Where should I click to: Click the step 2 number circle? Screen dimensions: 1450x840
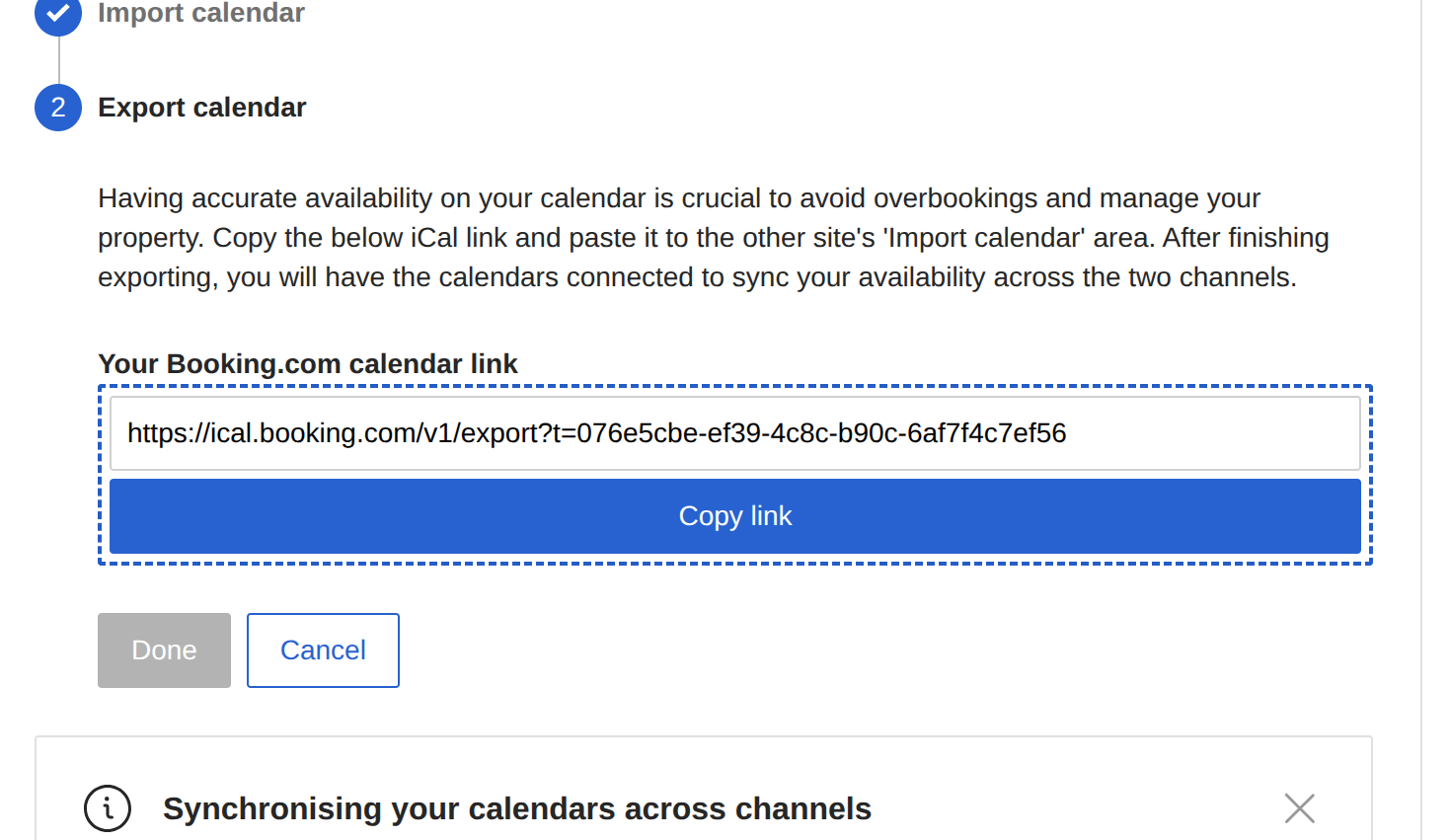pyautogui.click(x=58, y=108)
